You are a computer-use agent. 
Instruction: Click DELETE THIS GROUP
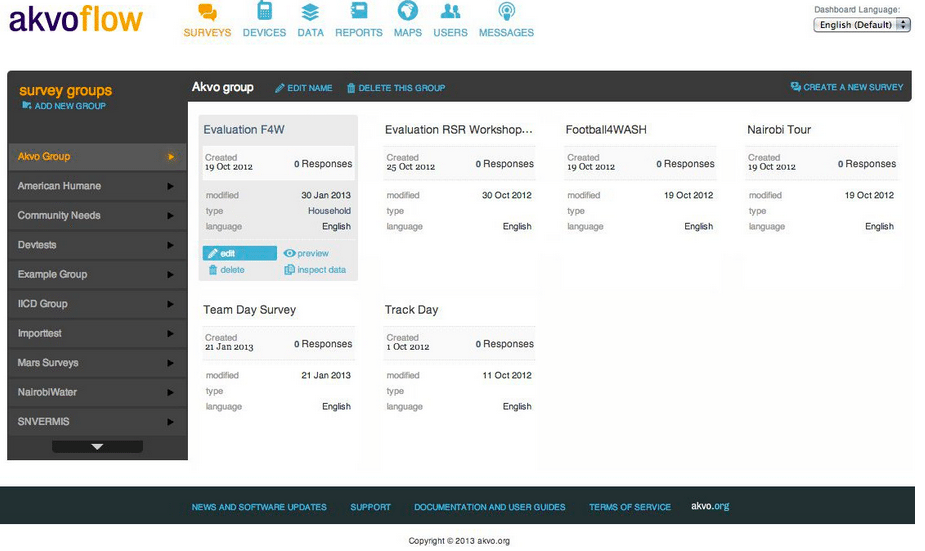tap(402, 88)
